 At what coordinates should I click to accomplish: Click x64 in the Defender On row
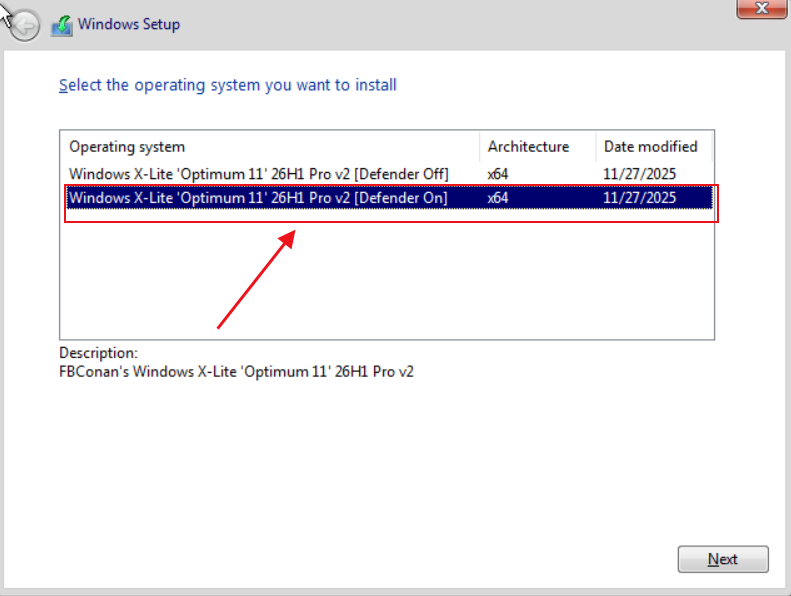[497, 198]
